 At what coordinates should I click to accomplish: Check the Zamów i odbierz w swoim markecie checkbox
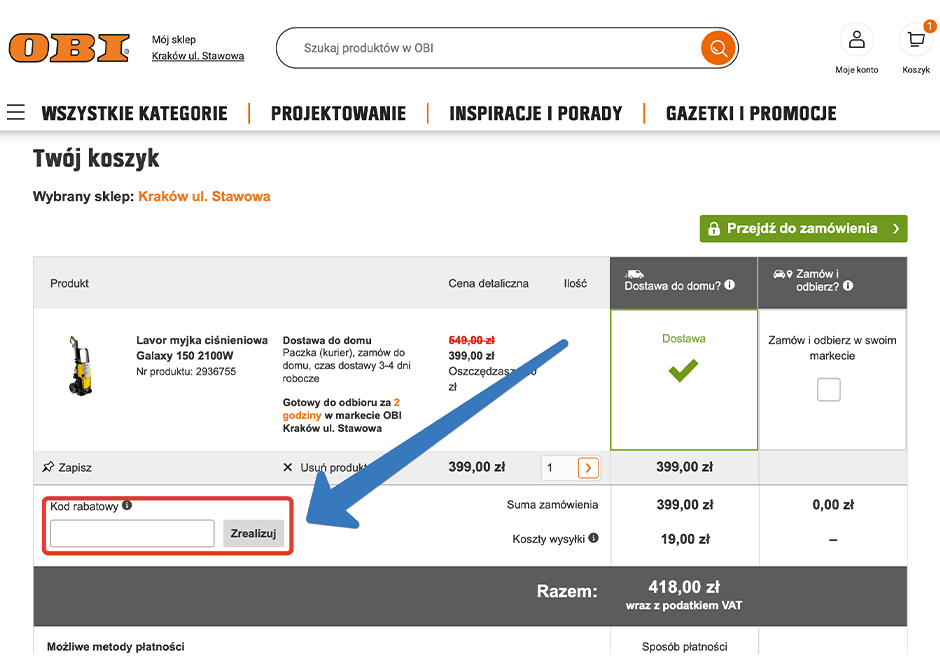(828, 390)
